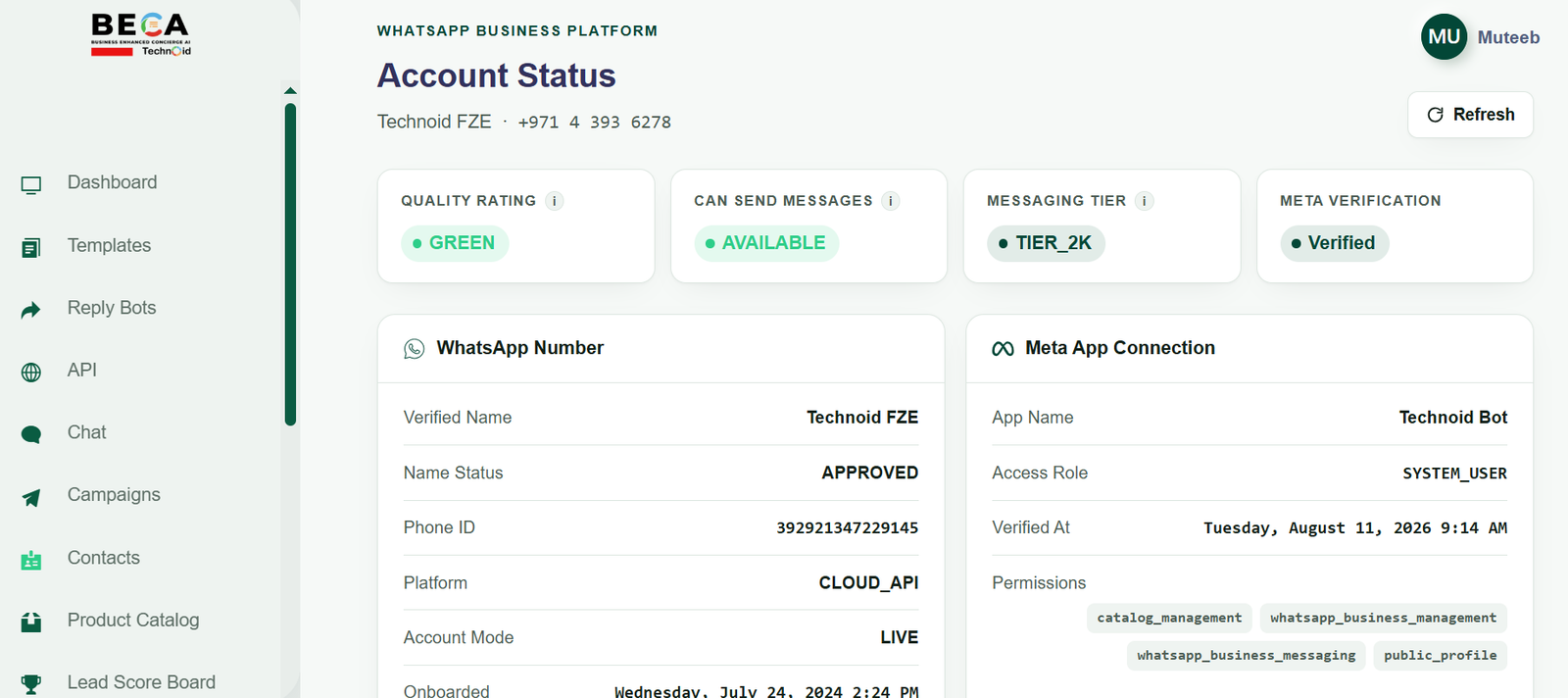Click the BECA Technoid logo

(141, 35)
